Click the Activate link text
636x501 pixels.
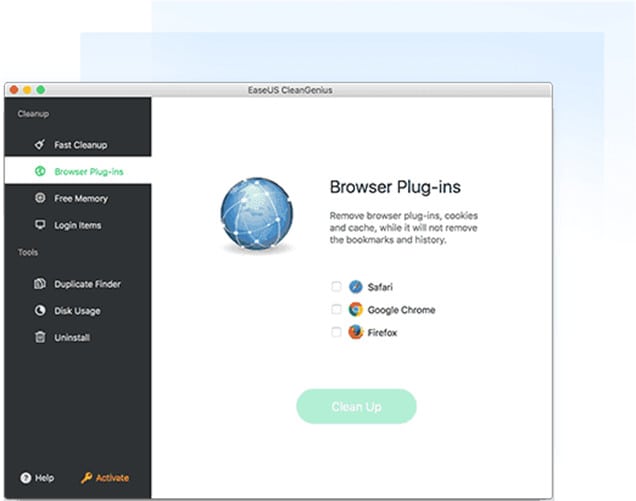[112, 478]
